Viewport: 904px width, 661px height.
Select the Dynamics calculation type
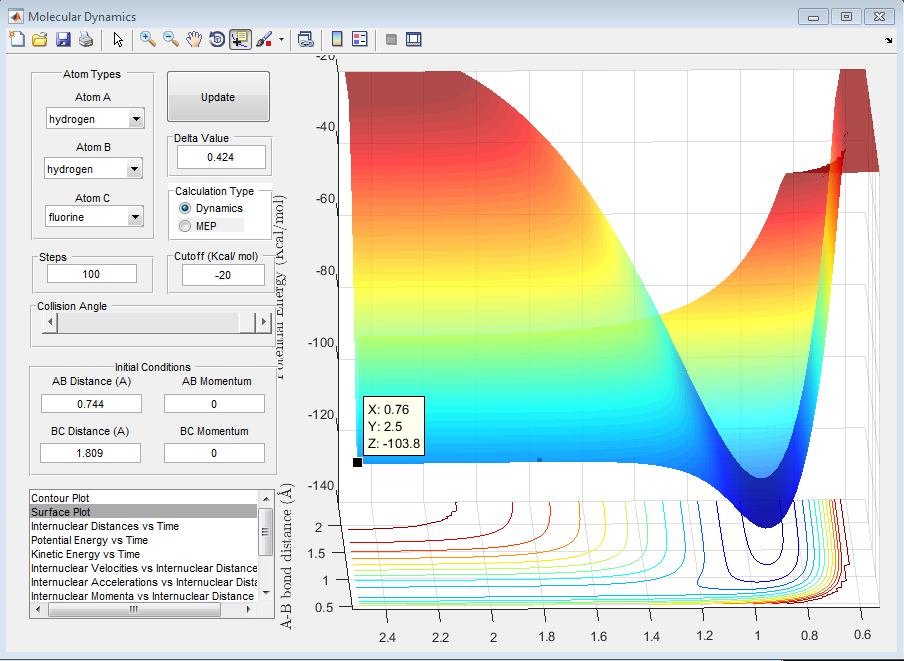point(184,208)
